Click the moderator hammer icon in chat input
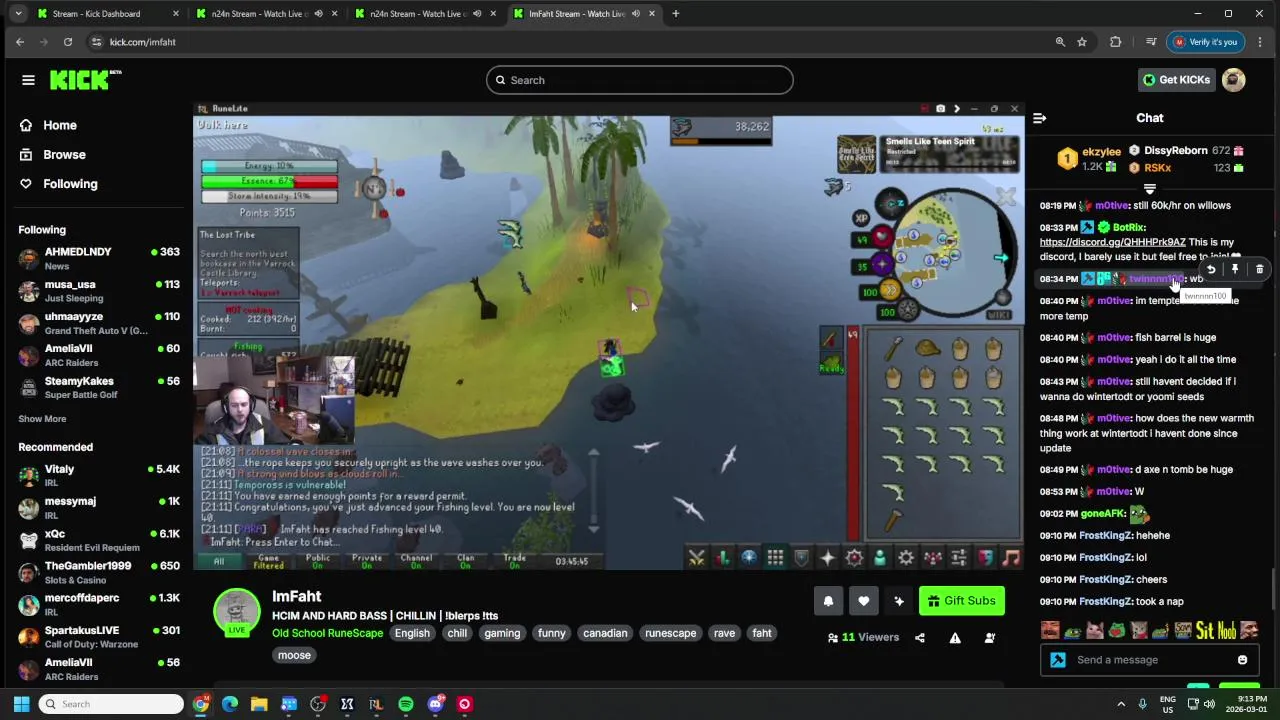This screenshot has width=1280, height=720. tap(1058, 660)
